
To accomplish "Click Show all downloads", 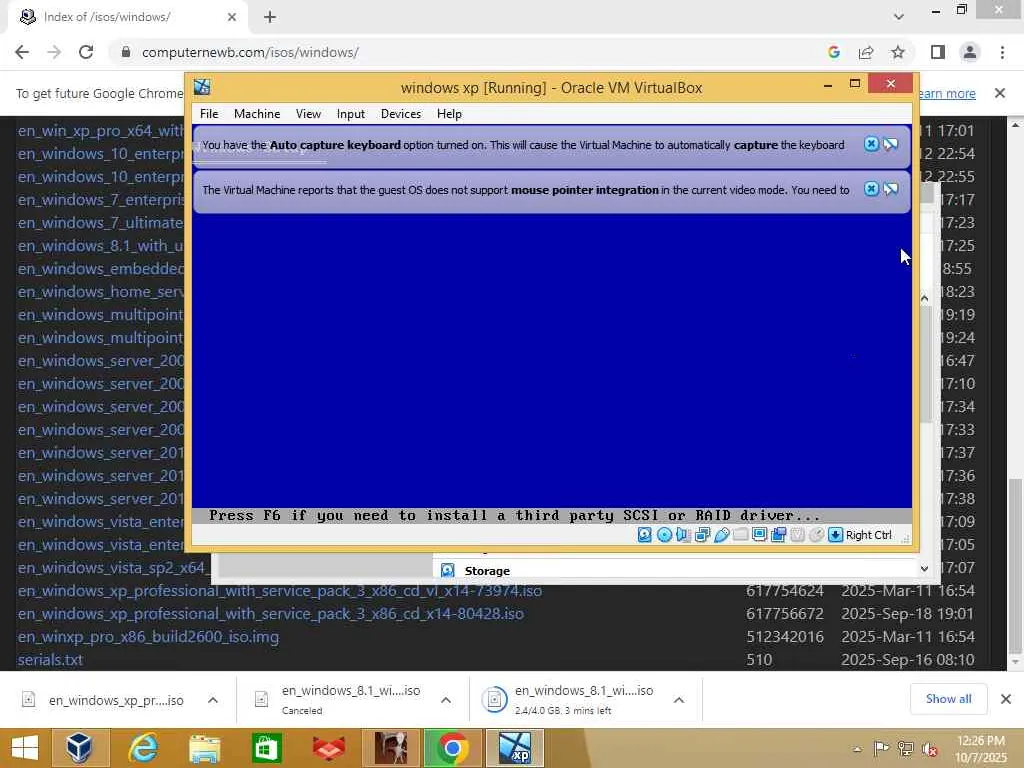I will [948, 699].
